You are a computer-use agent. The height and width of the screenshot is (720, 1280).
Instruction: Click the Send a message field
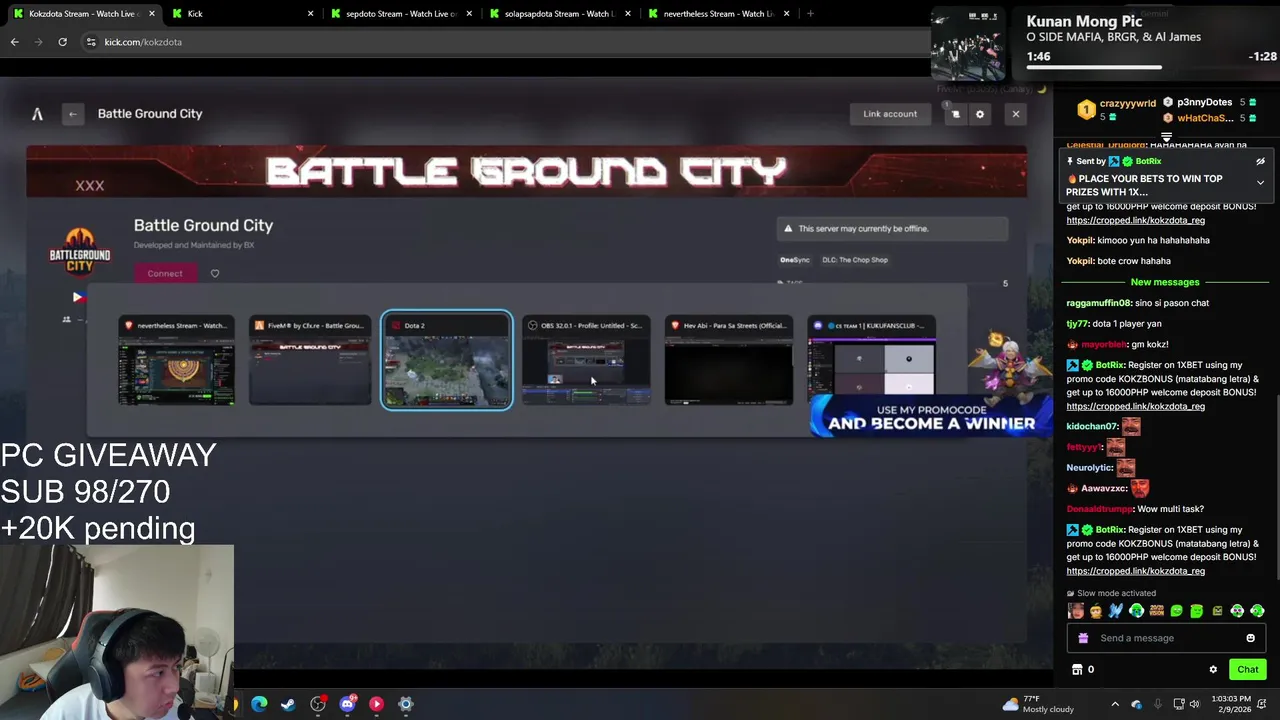pos(1165,638)
